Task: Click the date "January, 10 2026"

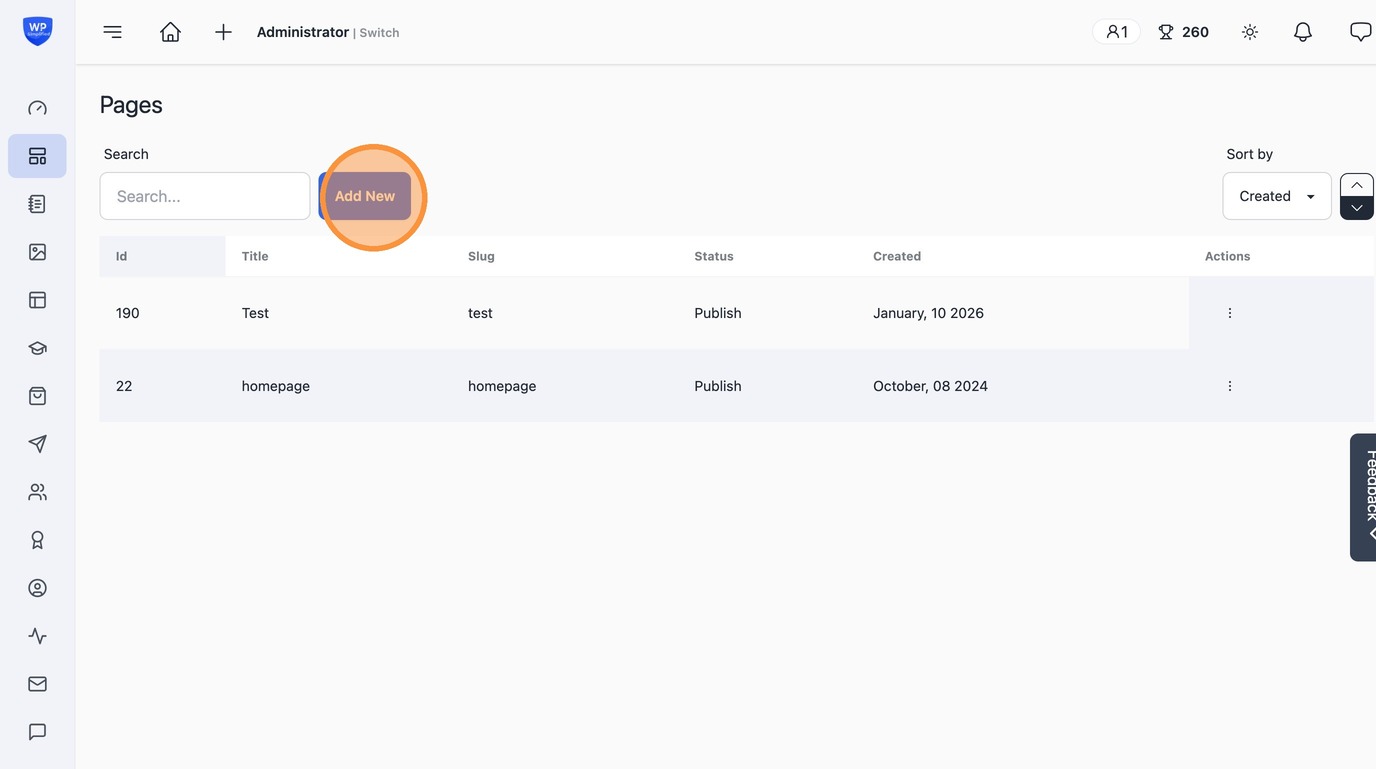Action: [x=928, y=313]
